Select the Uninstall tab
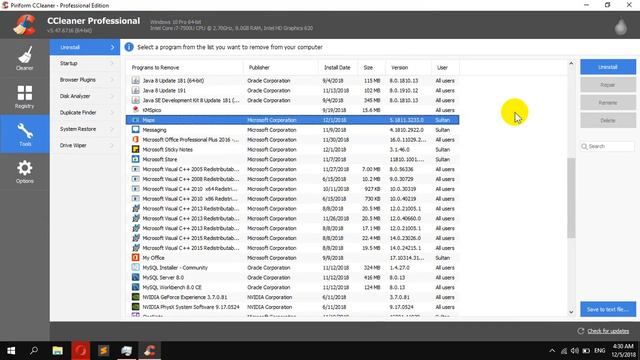This screenshot has height=360, width=640. [85, 47]
